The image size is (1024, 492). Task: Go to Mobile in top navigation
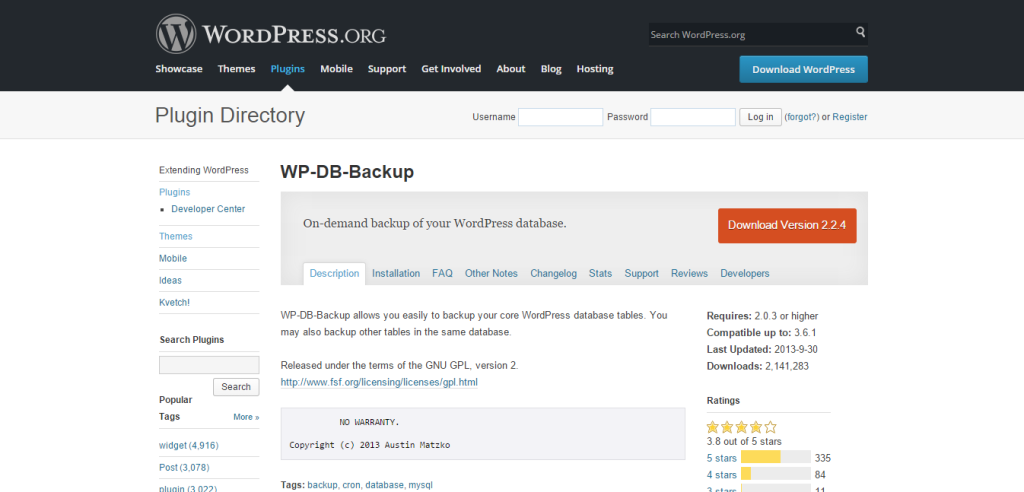pos(336,69)
